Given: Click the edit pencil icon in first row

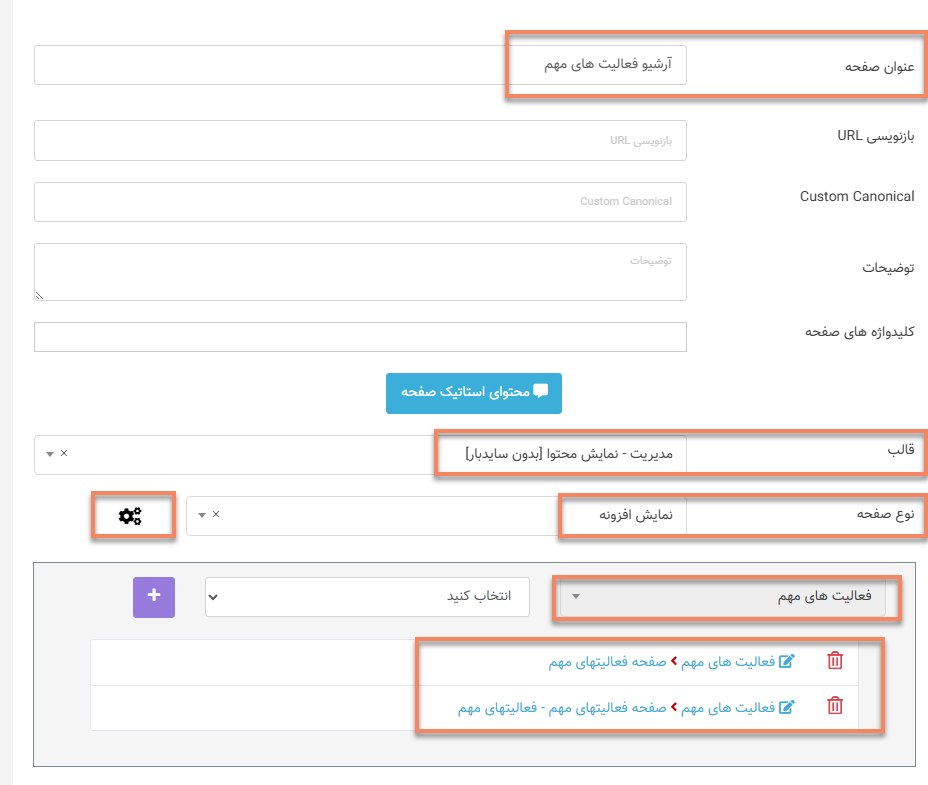Looking at the screenshot, I should 786,661.
